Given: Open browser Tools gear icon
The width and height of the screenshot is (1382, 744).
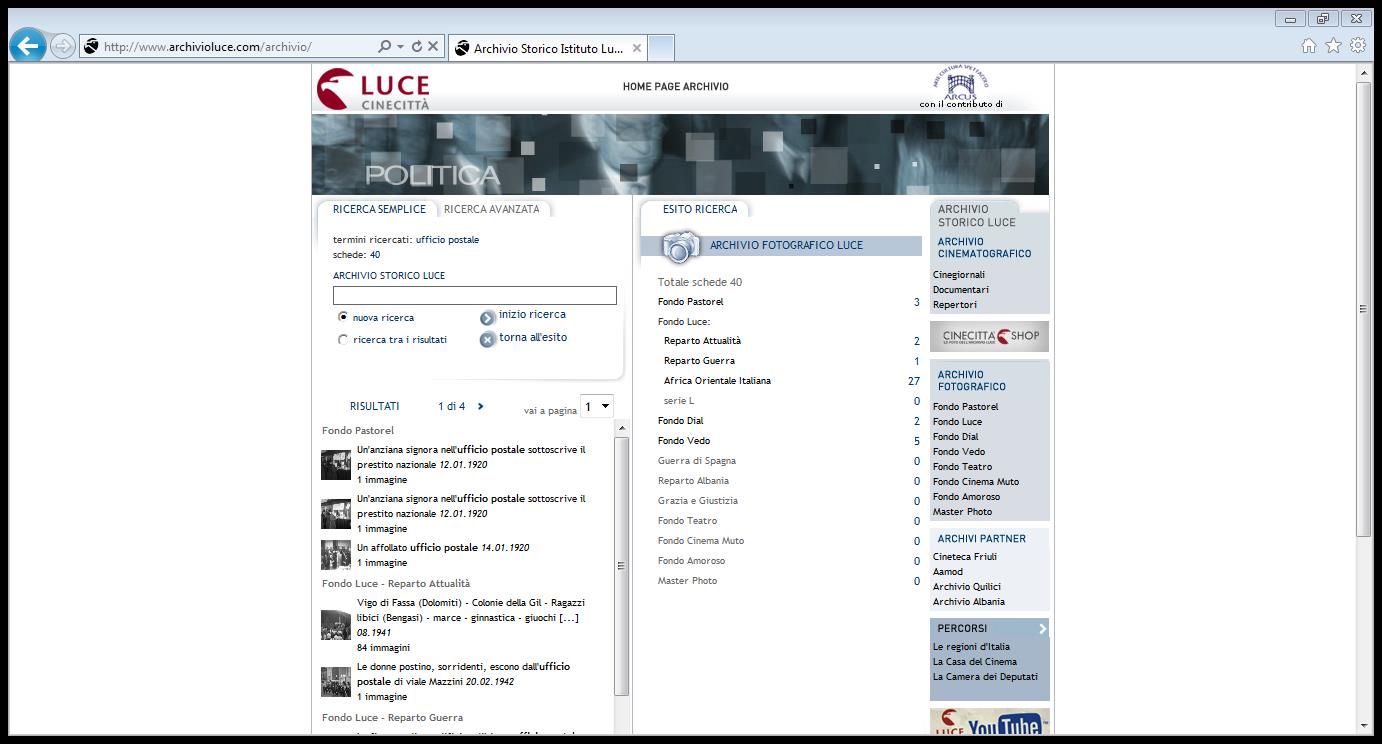Looking at the screenshot, I should 1357,45.
